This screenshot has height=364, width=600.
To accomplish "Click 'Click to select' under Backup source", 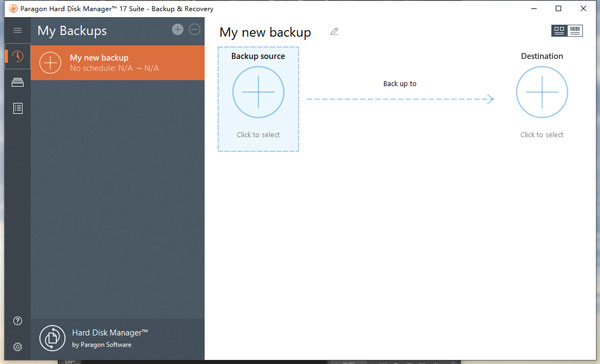I will coord(258,135).
